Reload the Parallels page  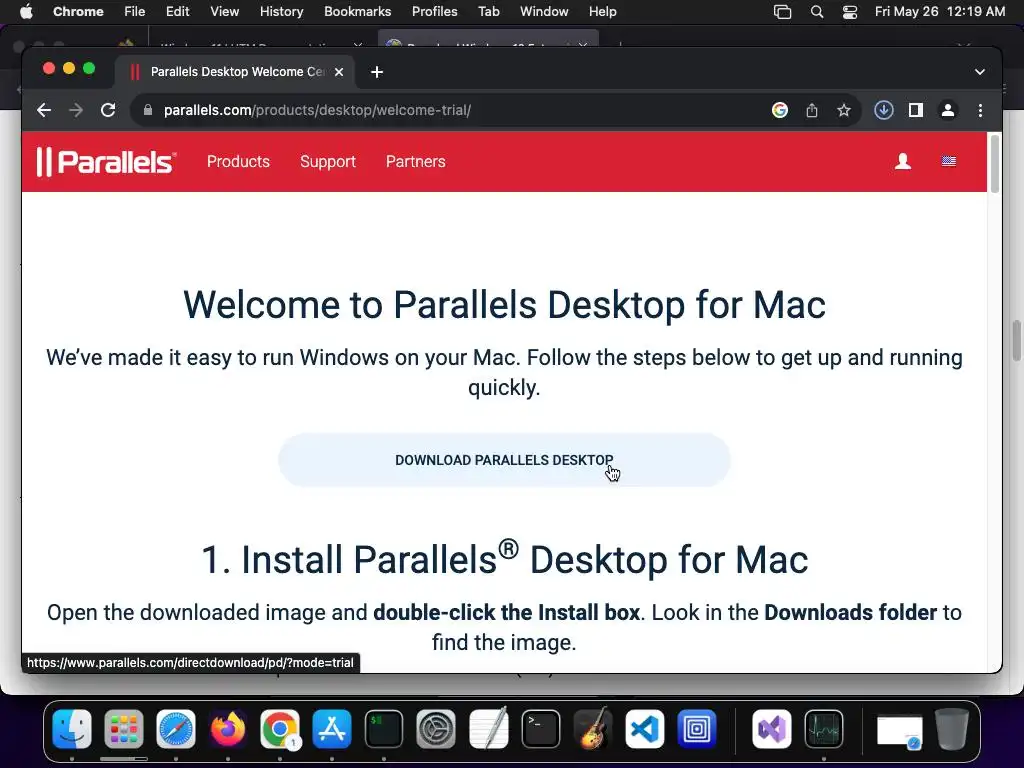point(108,110)
